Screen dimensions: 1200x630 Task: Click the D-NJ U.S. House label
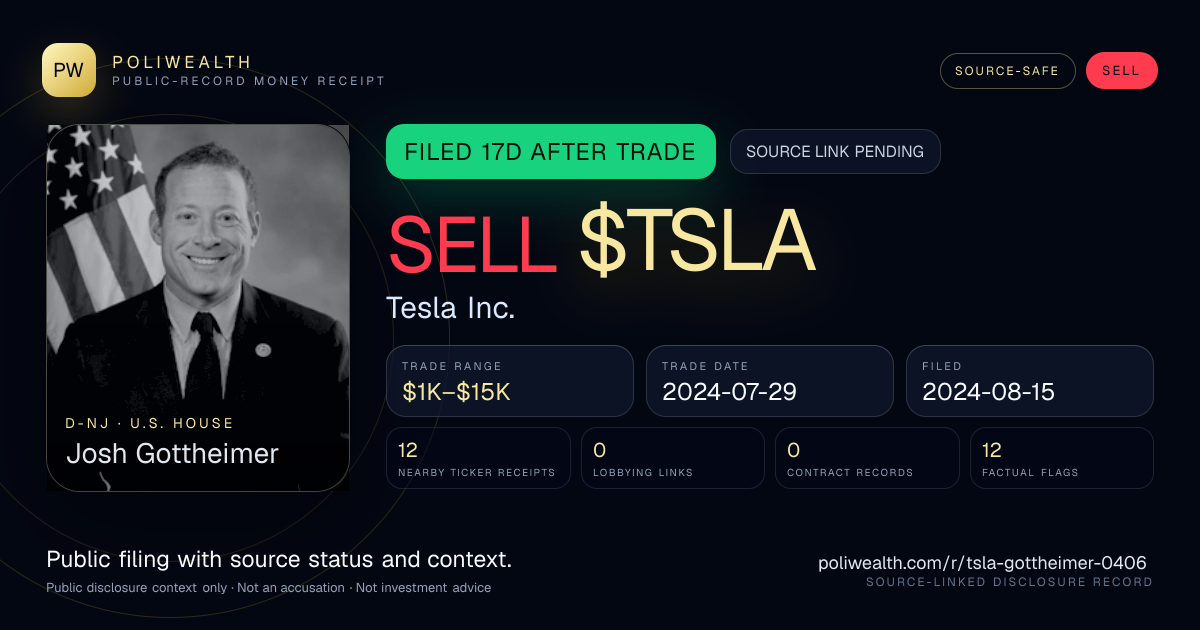[150, 424]
